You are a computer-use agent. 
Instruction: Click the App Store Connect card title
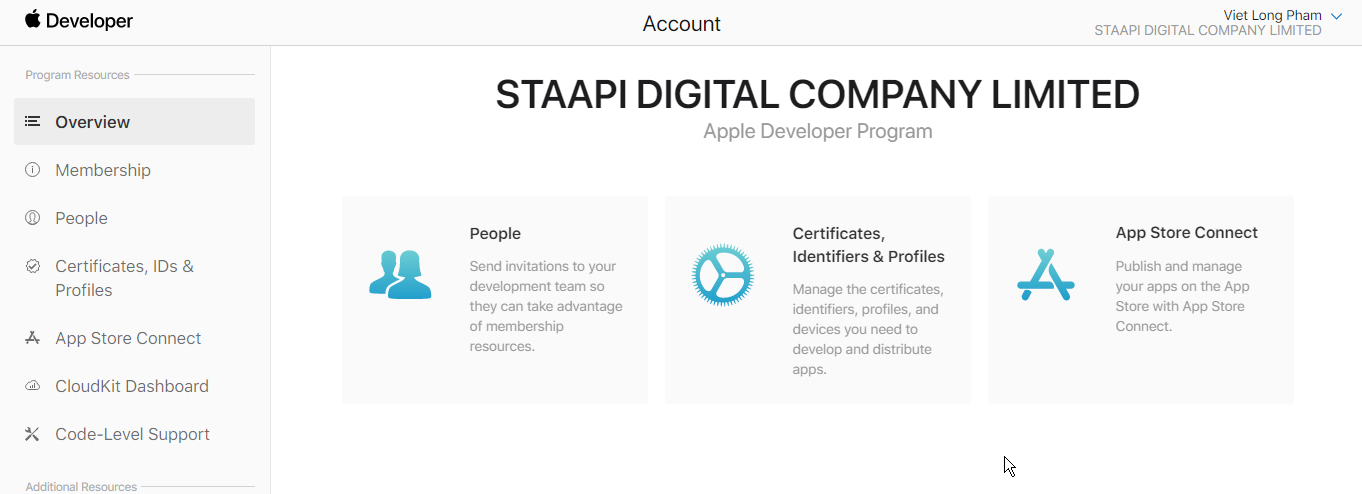[1186, 232]
